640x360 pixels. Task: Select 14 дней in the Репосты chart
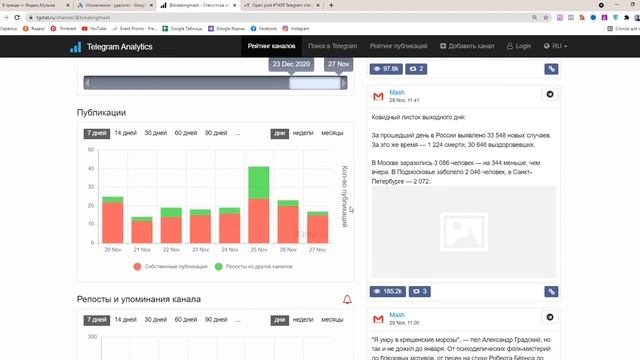pos(125,320)
